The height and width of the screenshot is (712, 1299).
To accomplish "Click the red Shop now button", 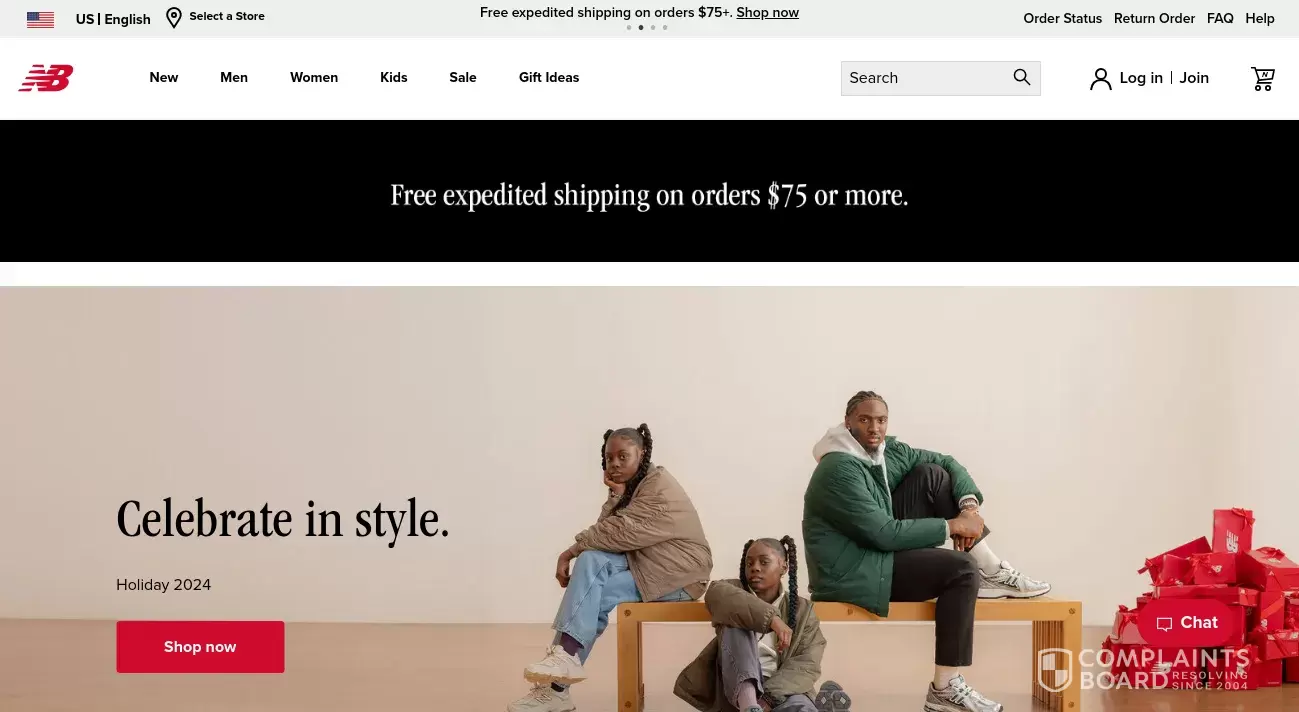I will (200, 647).
